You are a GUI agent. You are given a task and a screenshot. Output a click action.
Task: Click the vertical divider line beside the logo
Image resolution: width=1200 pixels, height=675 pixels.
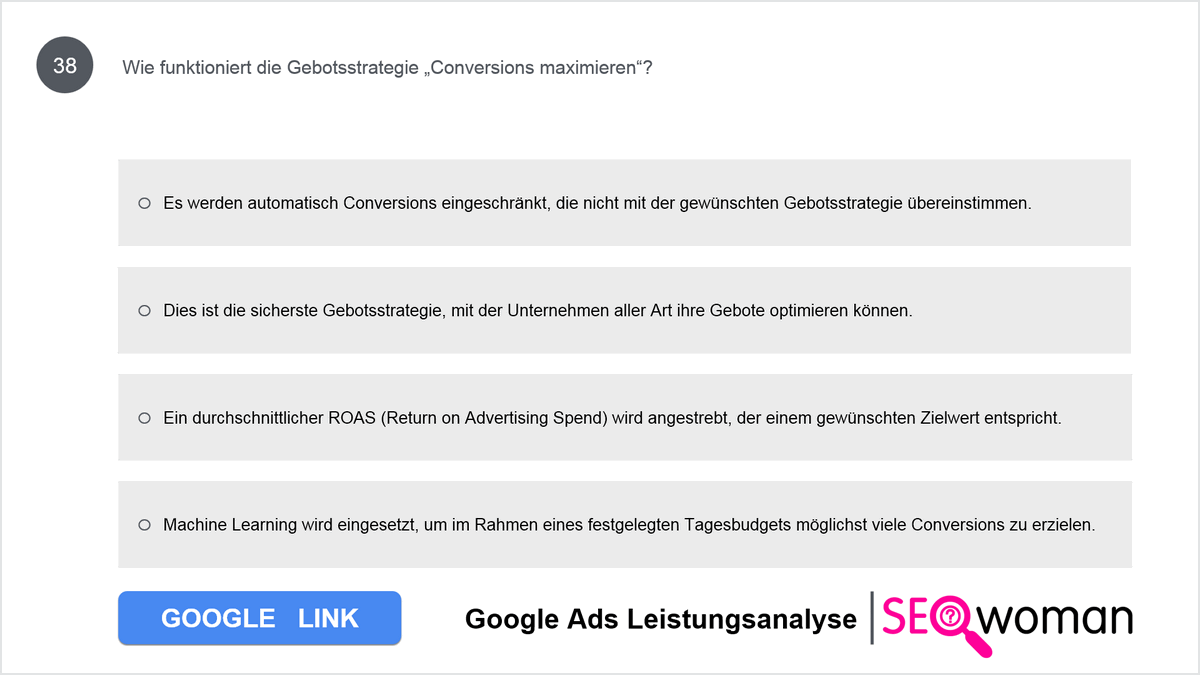tap(872, 618)
